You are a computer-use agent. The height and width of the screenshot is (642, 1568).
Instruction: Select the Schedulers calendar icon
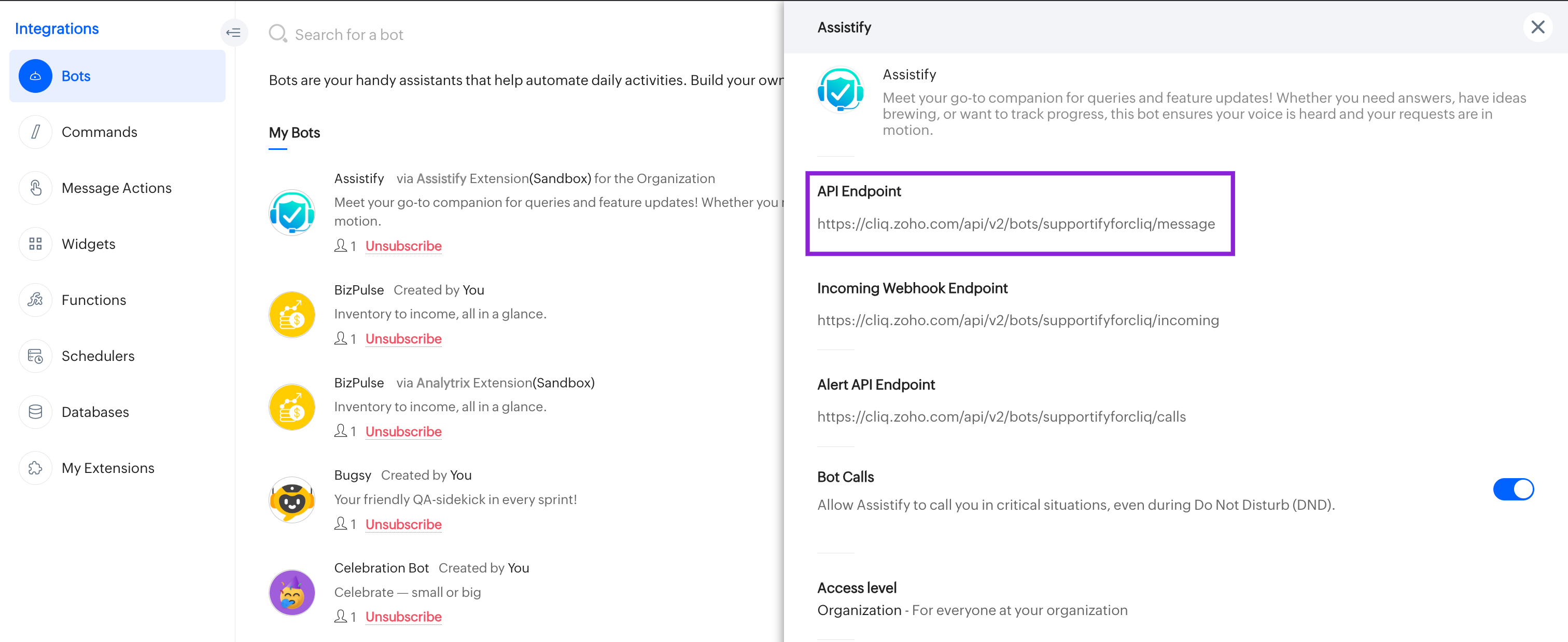pyautogui.click(x=35, y=356)
